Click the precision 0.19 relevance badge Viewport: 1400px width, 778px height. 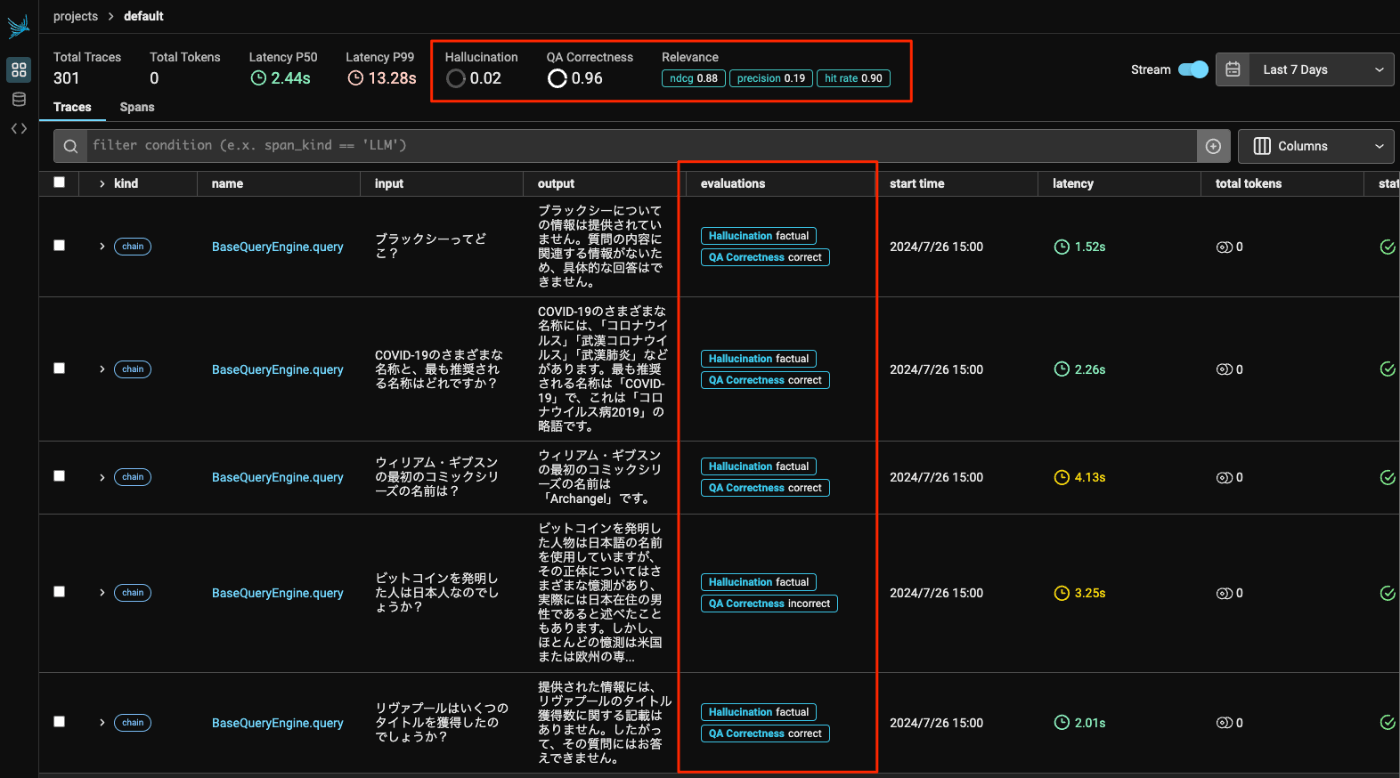(771, 78)
